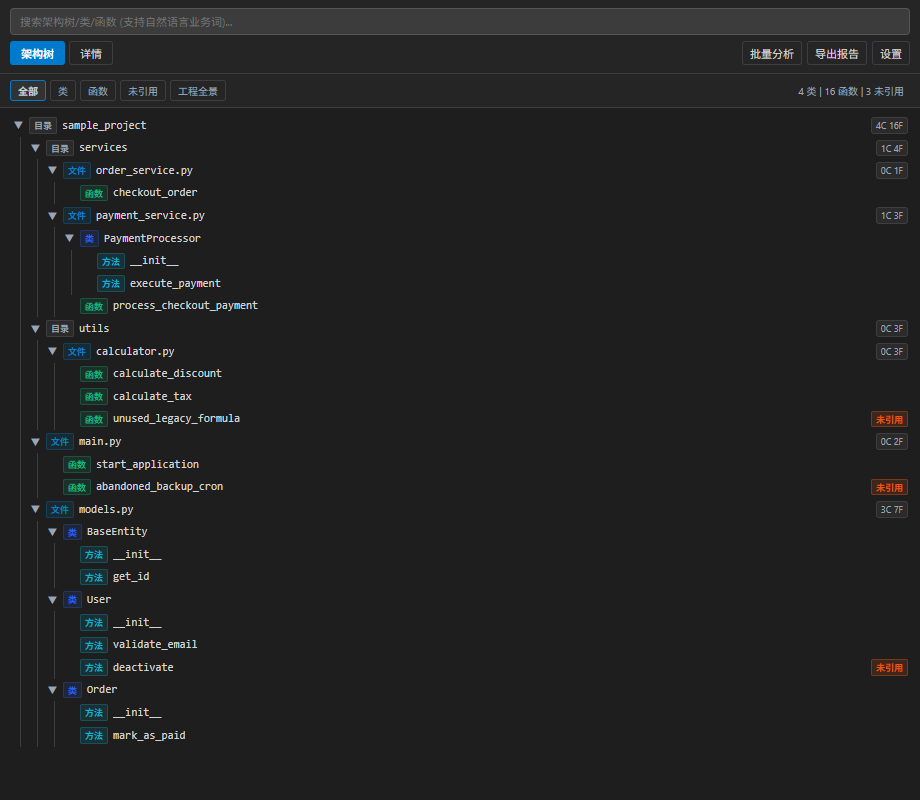Click the 方法 badge of validate_email
Image resolution: width=920 pixels, height=800 pixels.
94,644
